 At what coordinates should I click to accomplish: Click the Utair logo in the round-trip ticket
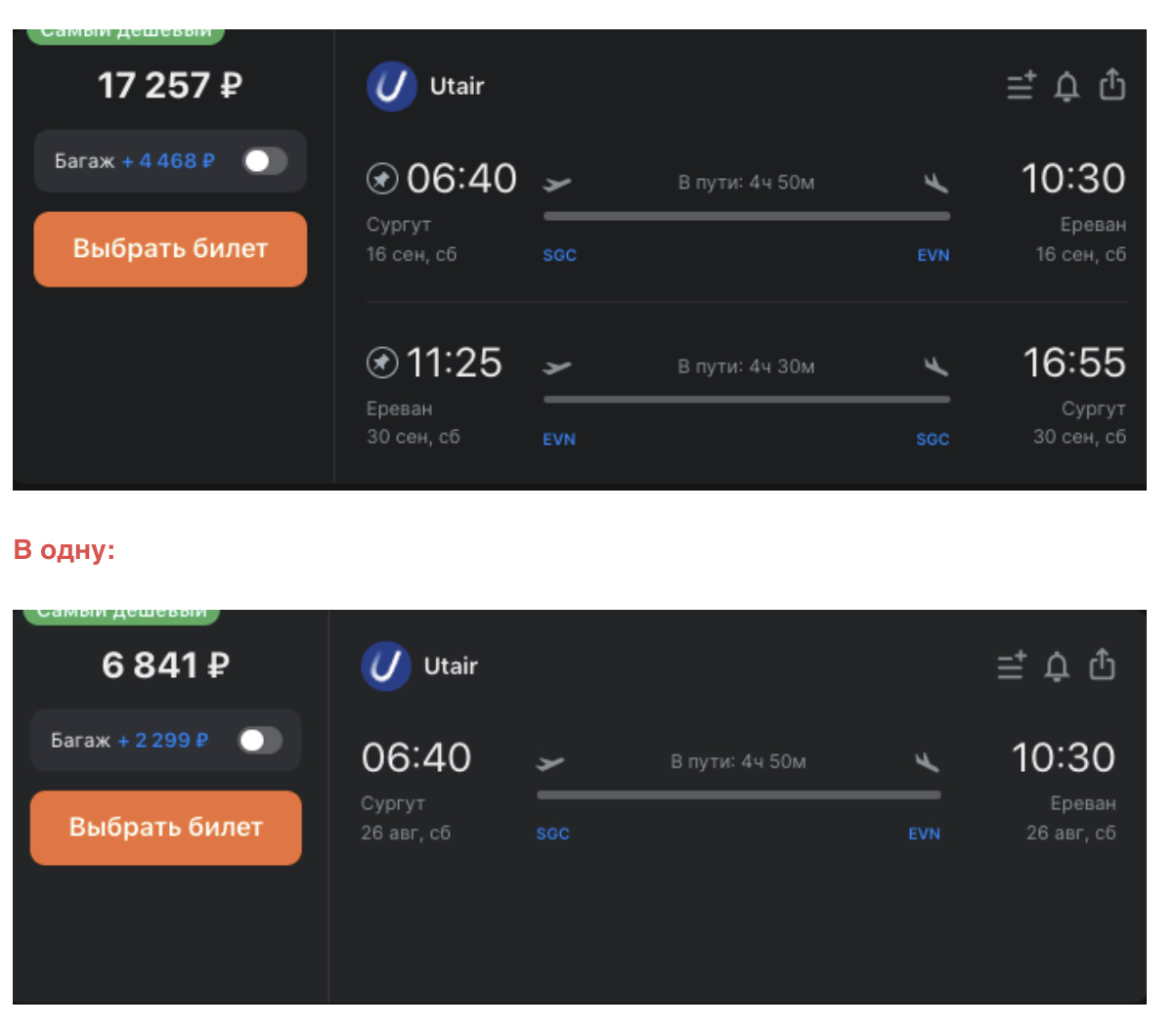pos(391,86)
